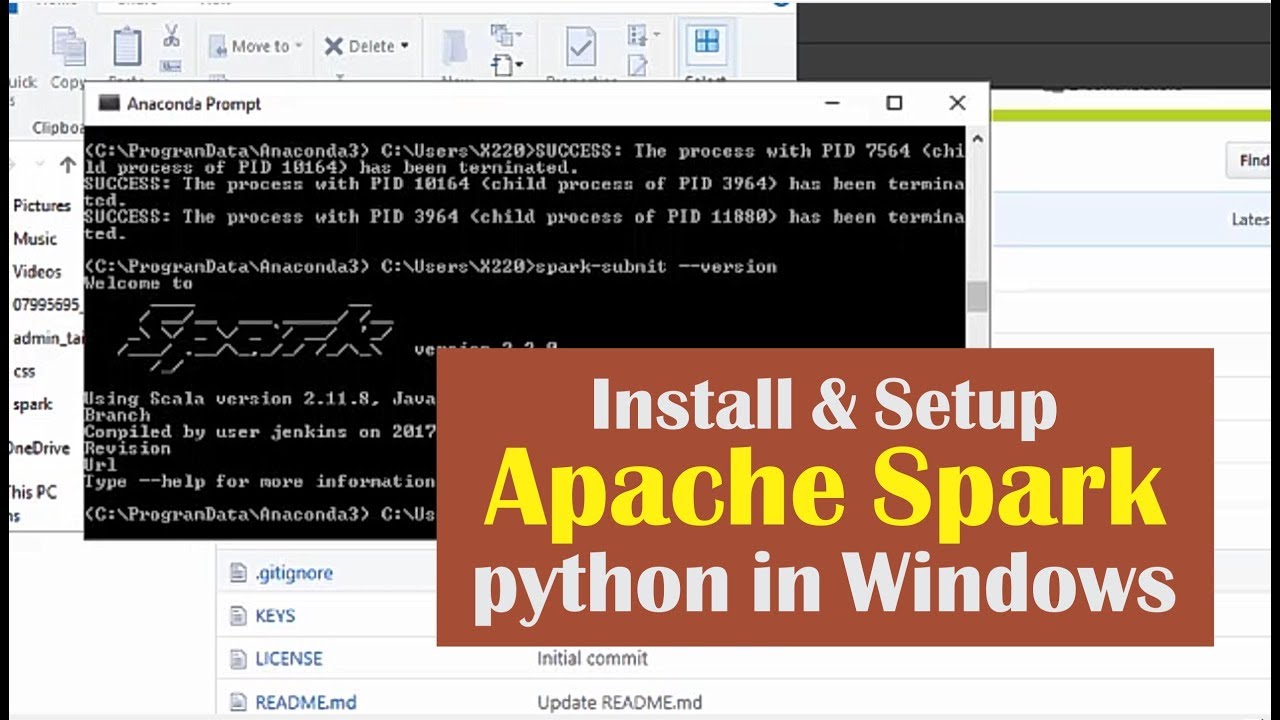1280x720 pixels.
Task: Click the Select all grid icon
Action: [707, 42]
